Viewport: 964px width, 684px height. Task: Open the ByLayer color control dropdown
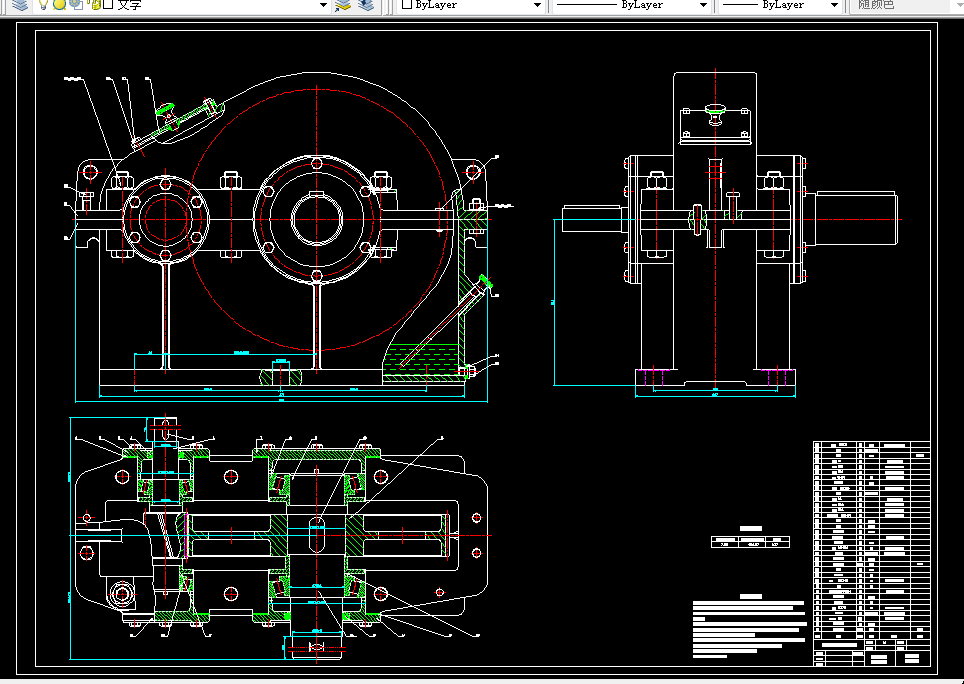click(536, 5)
